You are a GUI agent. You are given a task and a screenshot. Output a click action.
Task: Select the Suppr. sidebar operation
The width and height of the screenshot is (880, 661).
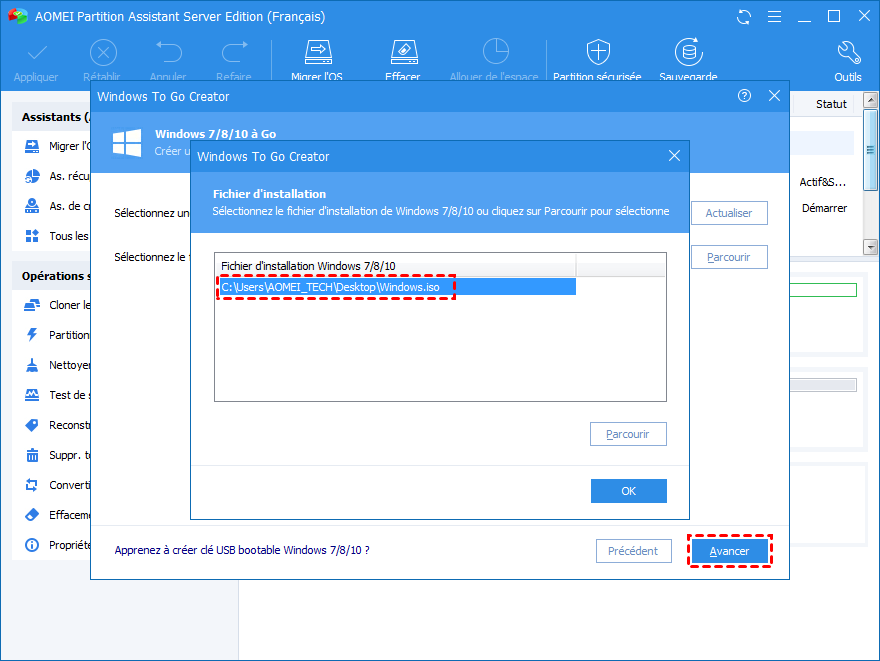57,455
